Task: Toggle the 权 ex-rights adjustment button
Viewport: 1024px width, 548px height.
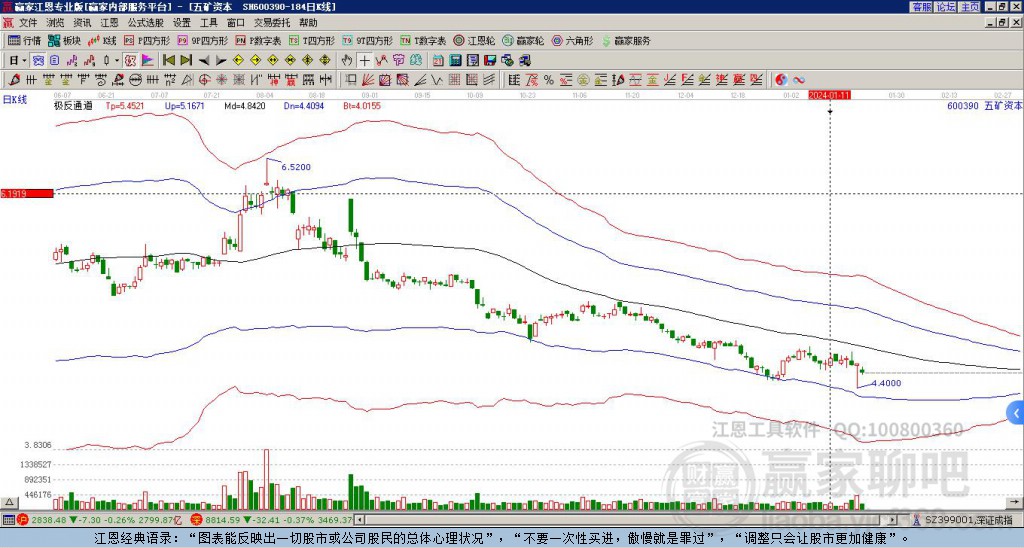Action: click(x=131, y=61)
